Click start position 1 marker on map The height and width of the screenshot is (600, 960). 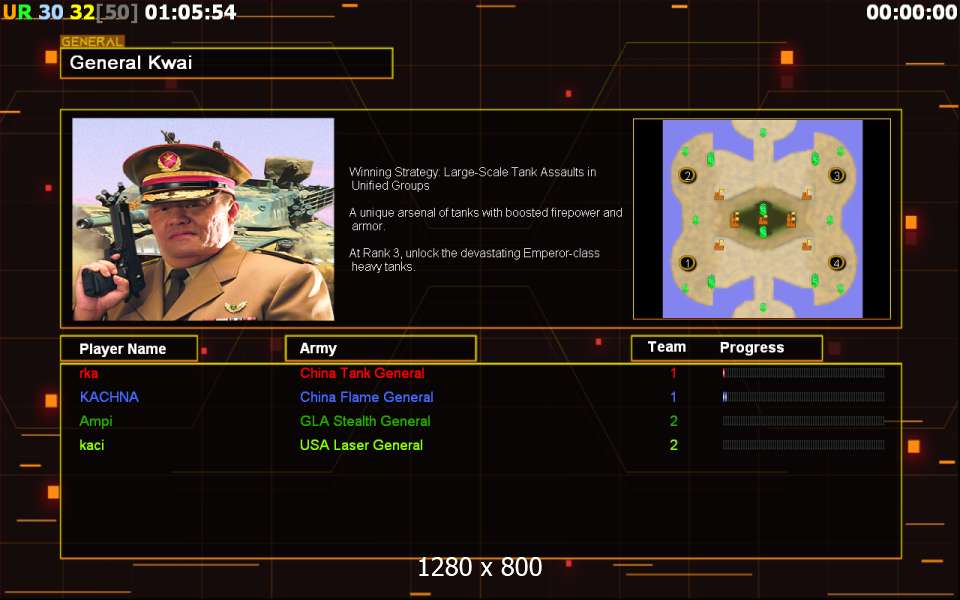pos(688,263)
